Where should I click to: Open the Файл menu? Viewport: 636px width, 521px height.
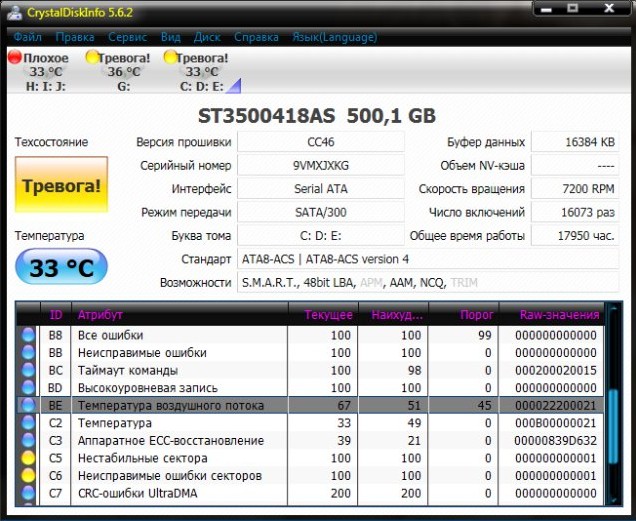(x=29, y=37)
